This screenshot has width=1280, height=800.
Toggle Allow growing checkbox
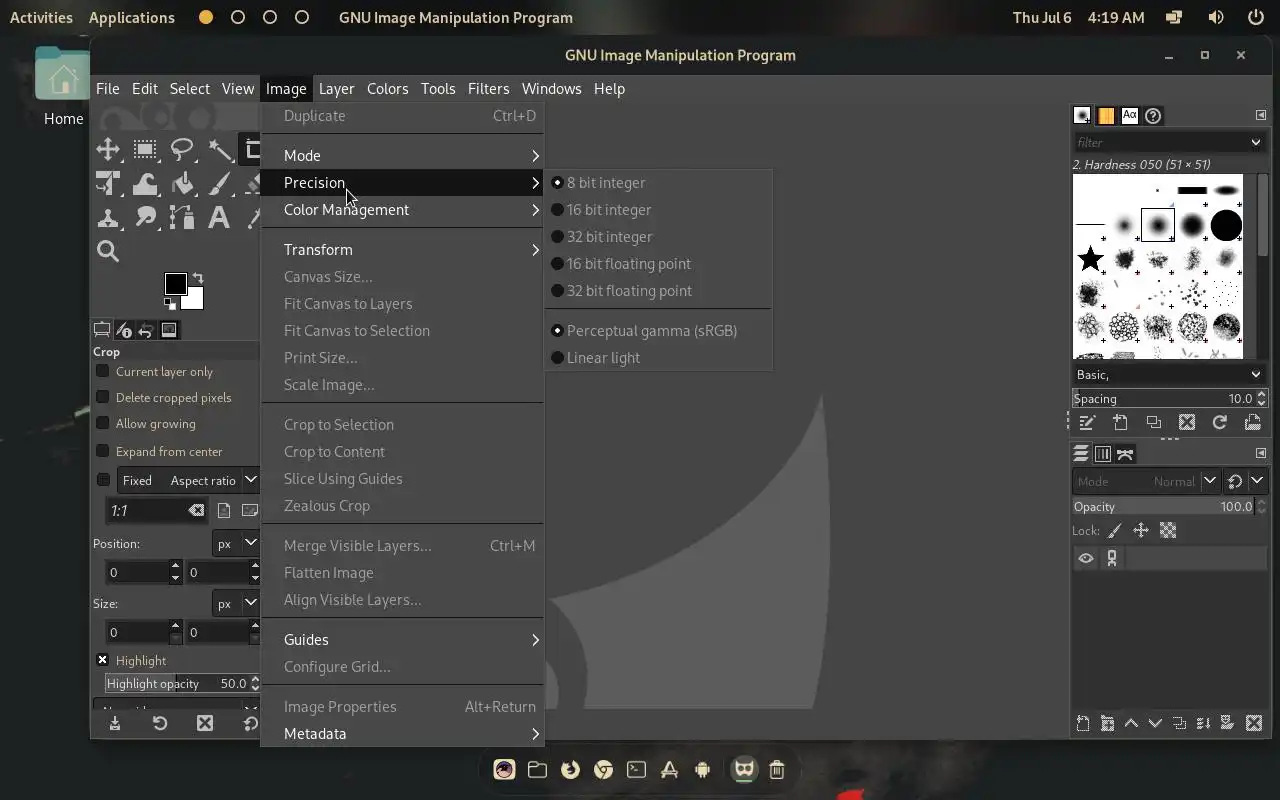102,423
